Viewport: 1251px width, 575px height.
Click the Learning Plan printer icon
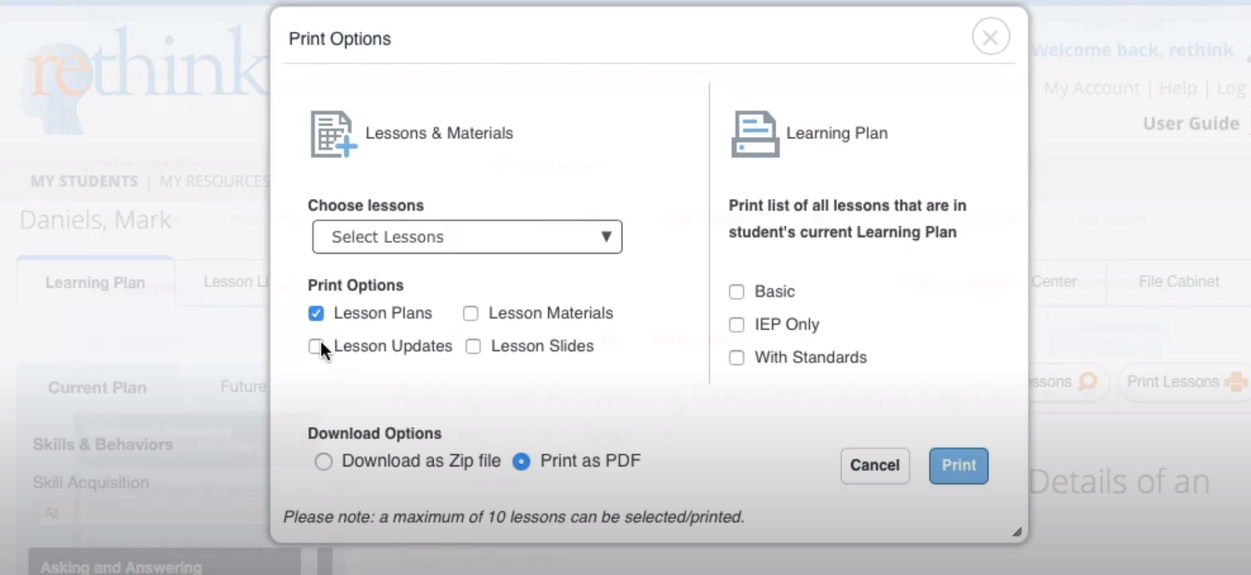click(x=755, y=134)
